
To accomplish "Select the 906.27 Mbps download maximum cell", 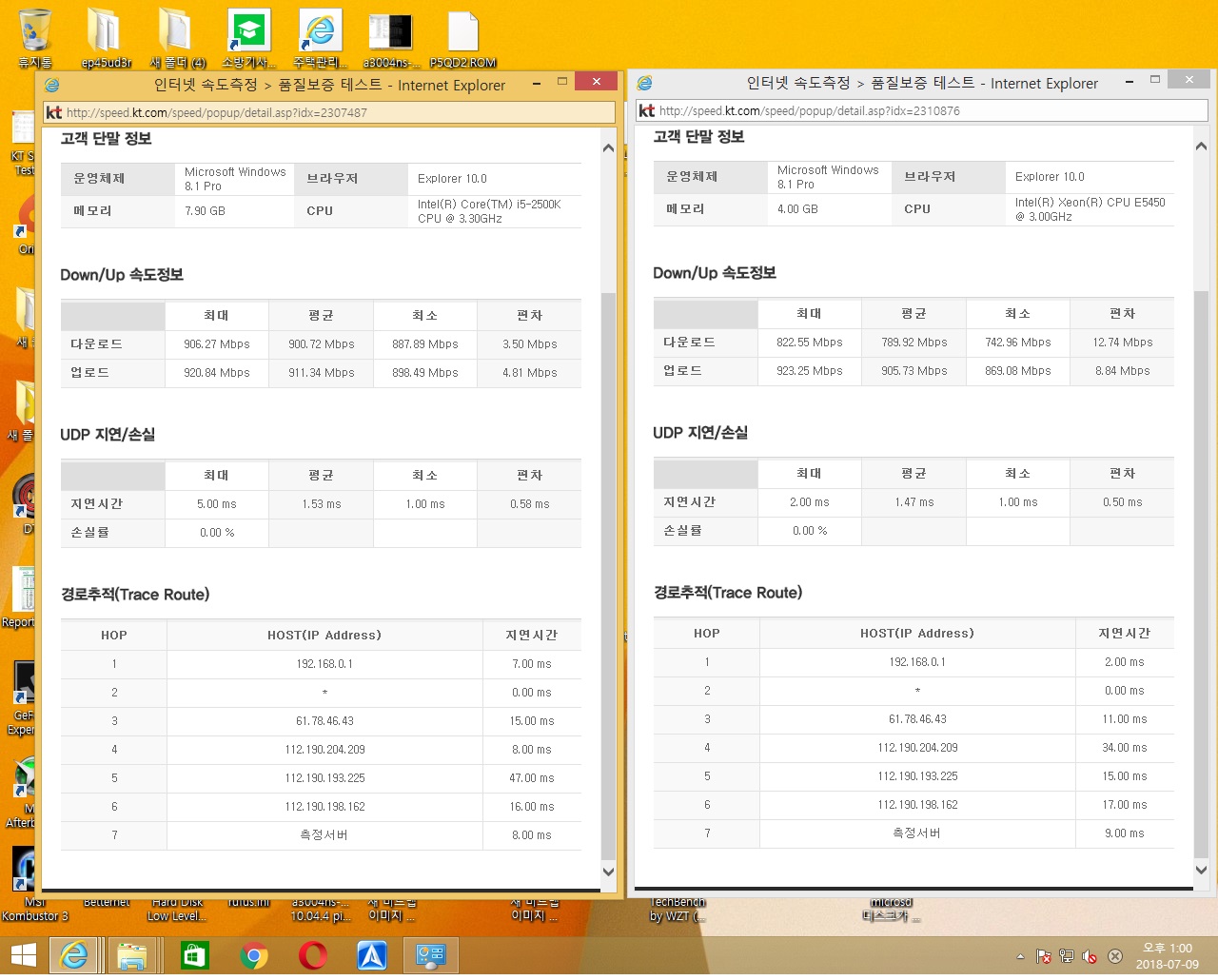I will 217,344.
